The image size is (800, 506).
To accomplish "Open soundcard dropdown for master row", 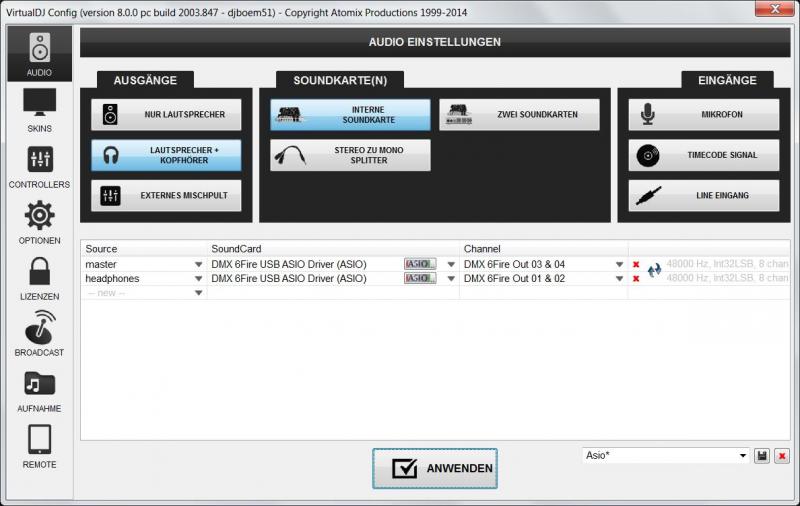I will coord(451,264).
